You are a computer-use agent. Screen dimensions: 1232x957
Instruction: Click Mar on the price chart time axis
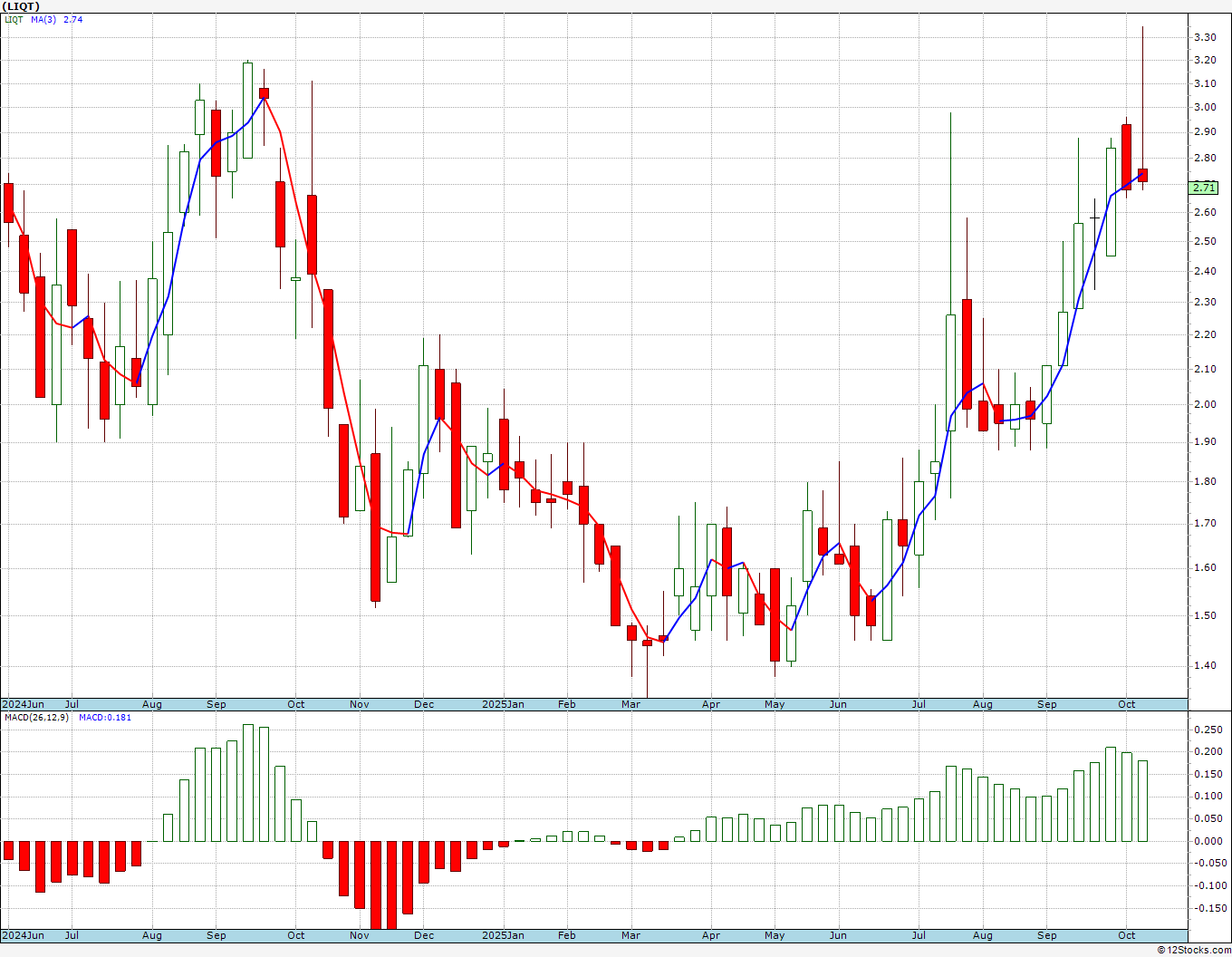[630, 704]
